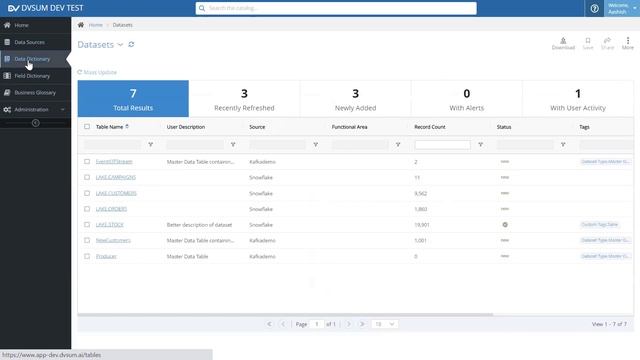Screen dimensions: 640x360
Task: Select the Total Results tile
Action: (x=133, y=99)
